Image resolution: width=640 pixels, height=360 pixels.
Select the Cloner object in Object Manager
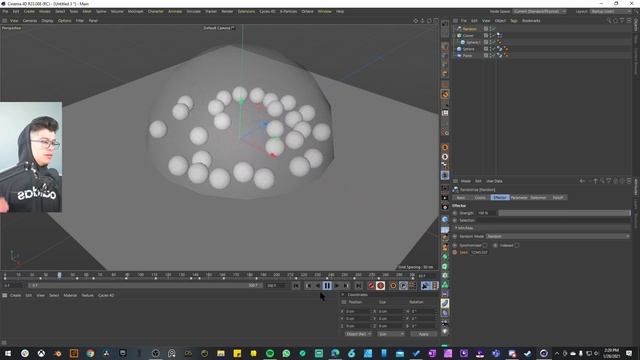468,36
